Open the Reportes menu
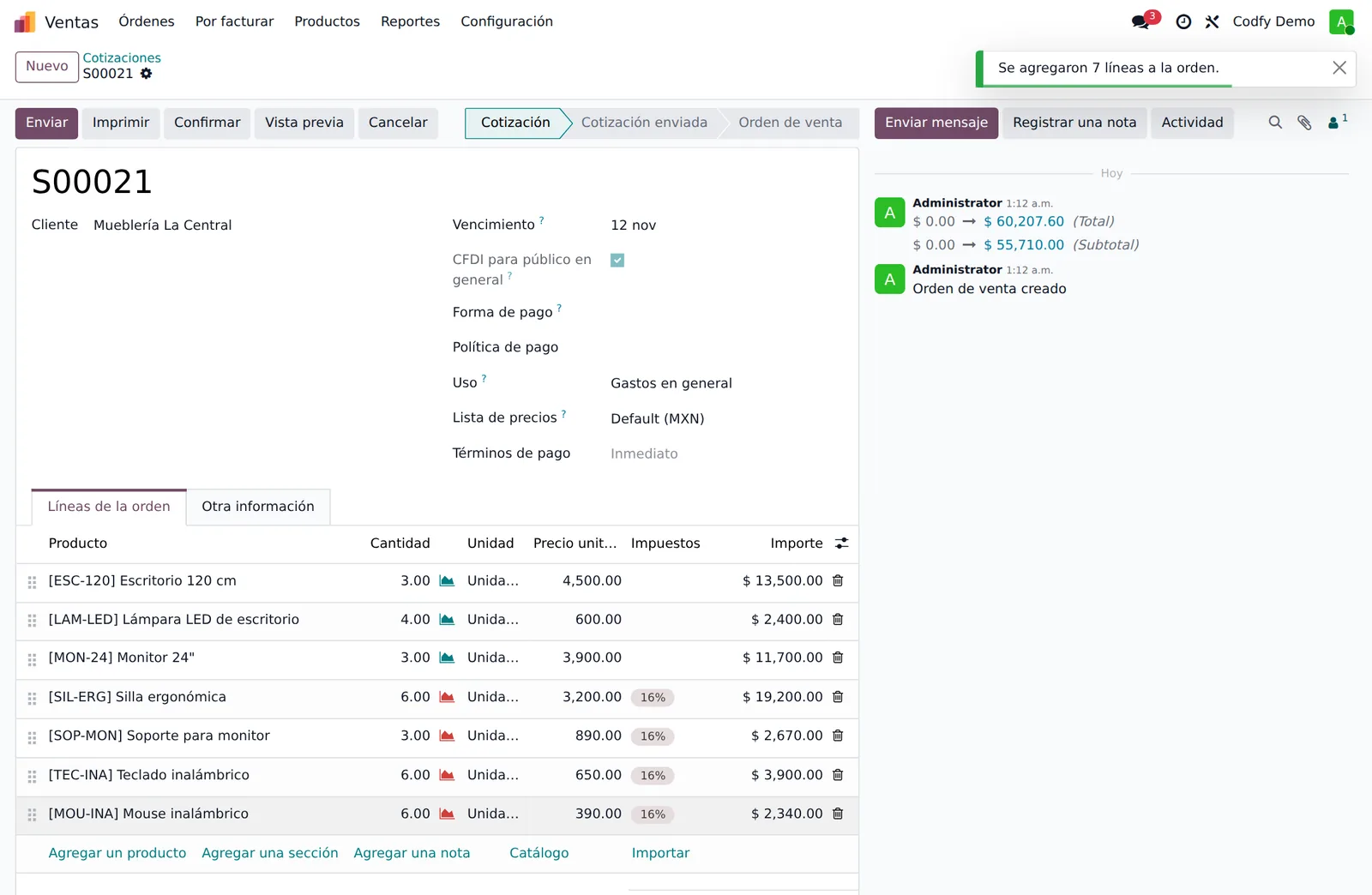Screen dimensions: 1372x895 410,21
